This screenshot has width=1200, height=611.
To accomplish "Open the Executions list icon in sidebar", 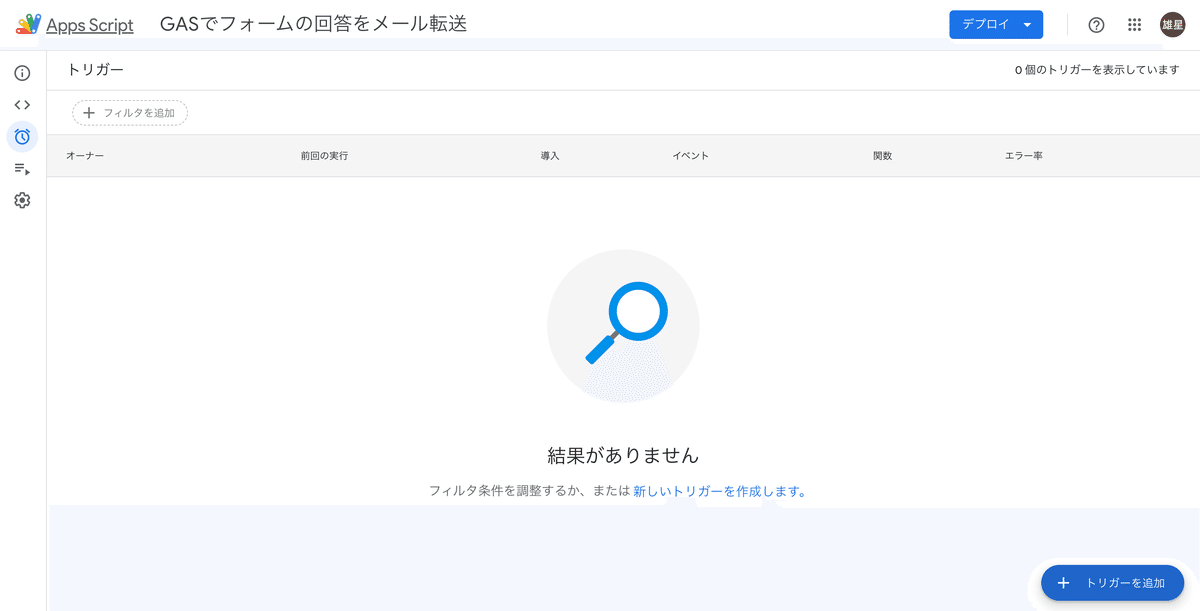I will coord(22,169).
